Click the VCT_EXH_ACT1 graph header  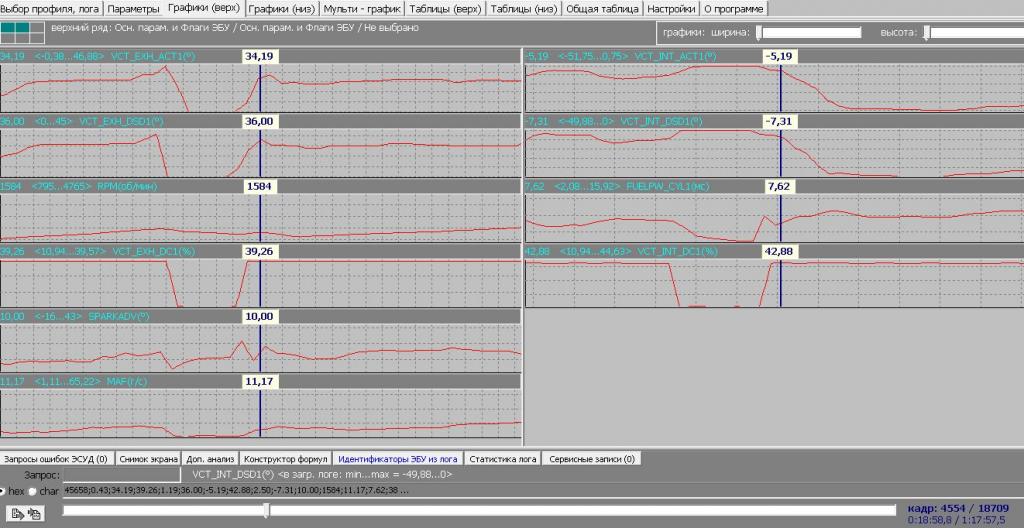[260, 57]
